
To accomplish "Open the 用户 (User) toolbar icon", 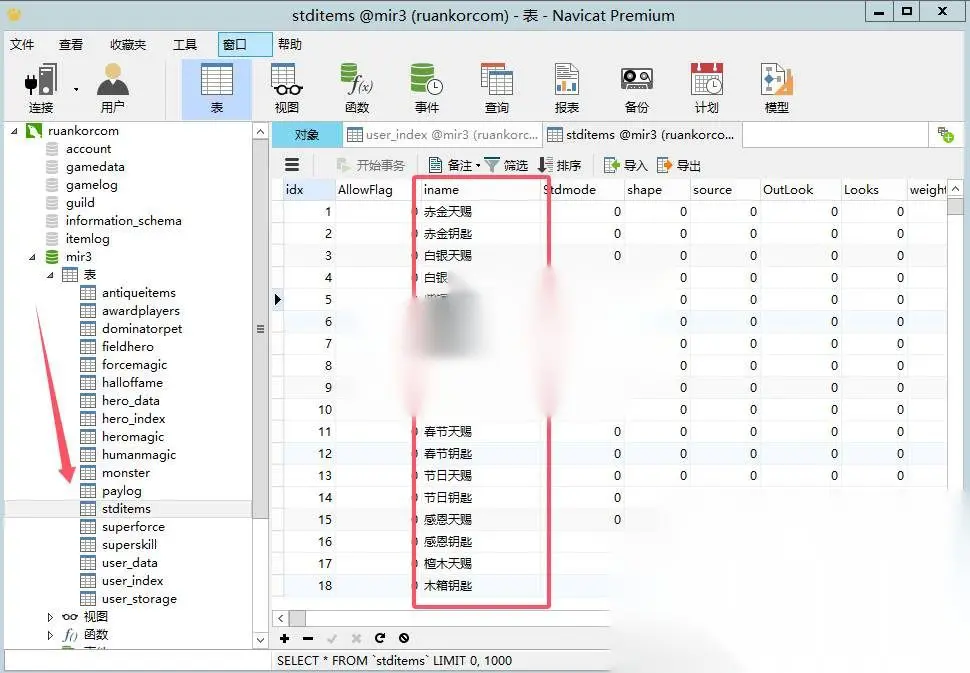I will tap(113, 88).
